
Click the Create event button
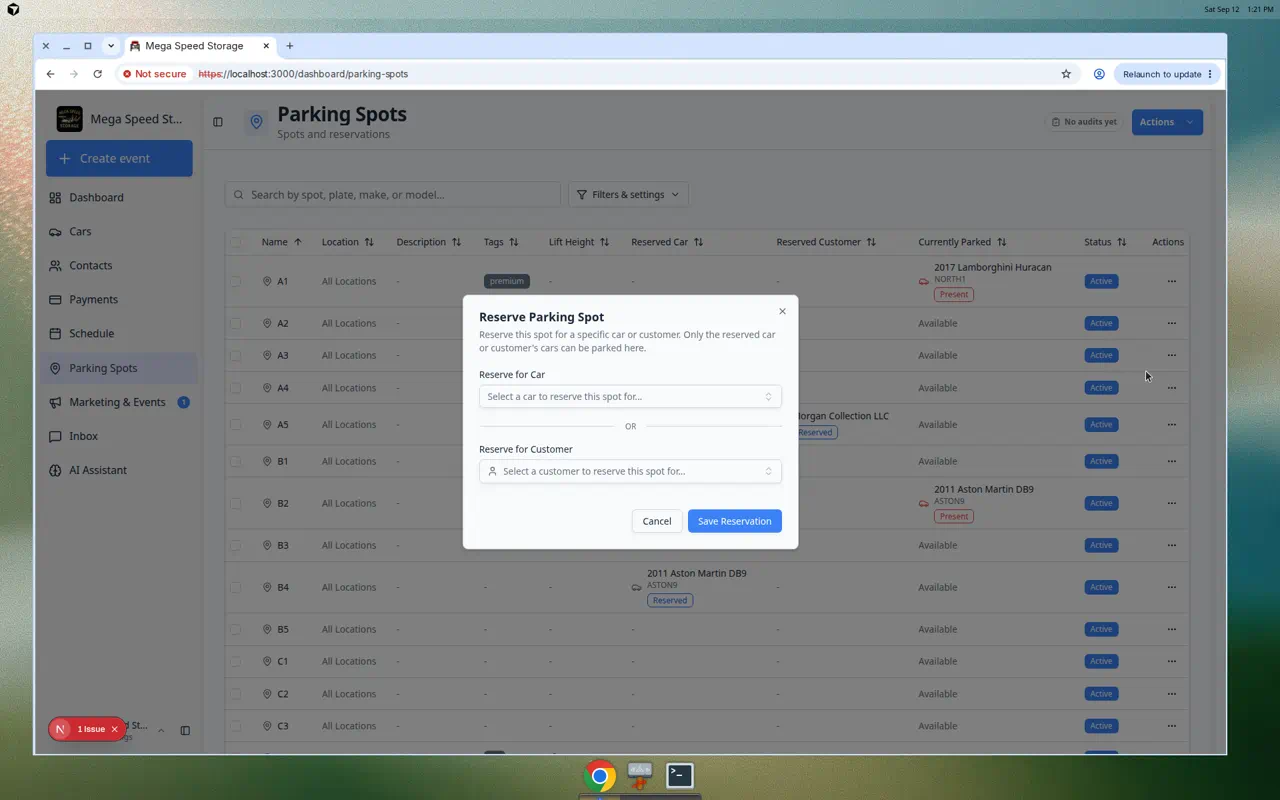click(119, 158)
